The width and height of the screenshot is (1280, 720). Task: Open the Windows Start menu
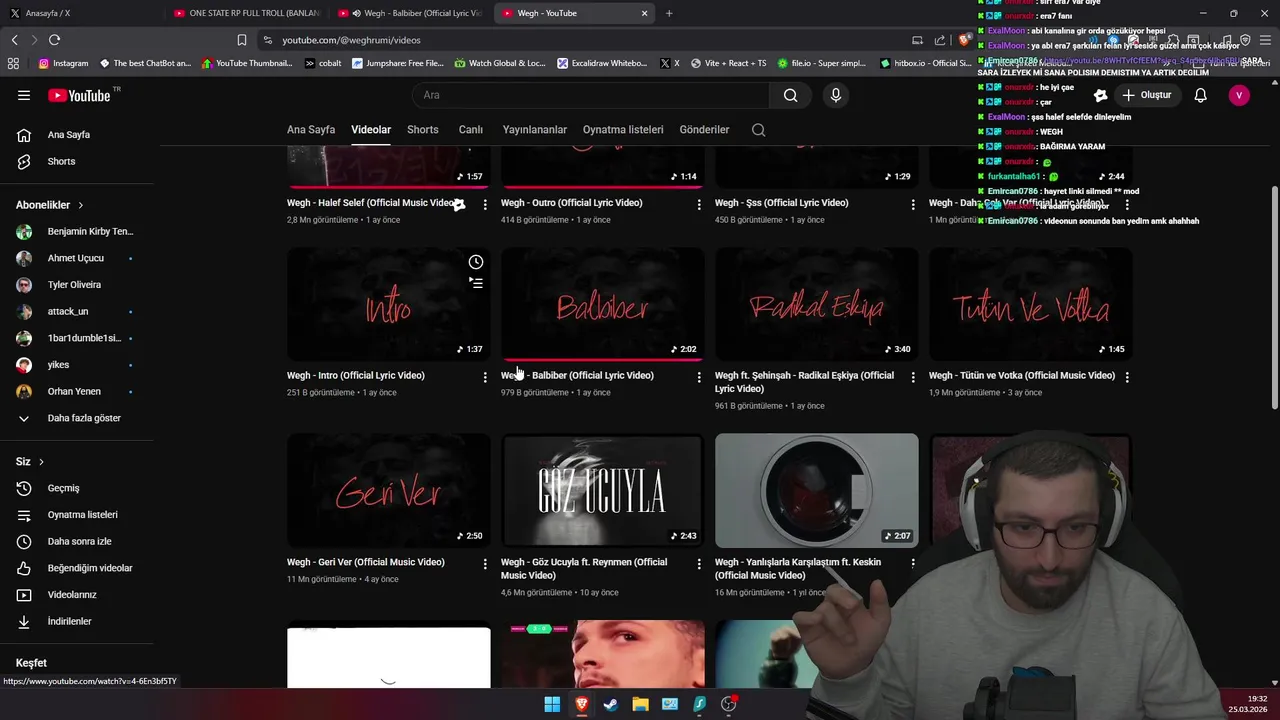click(x=552, y=704)
